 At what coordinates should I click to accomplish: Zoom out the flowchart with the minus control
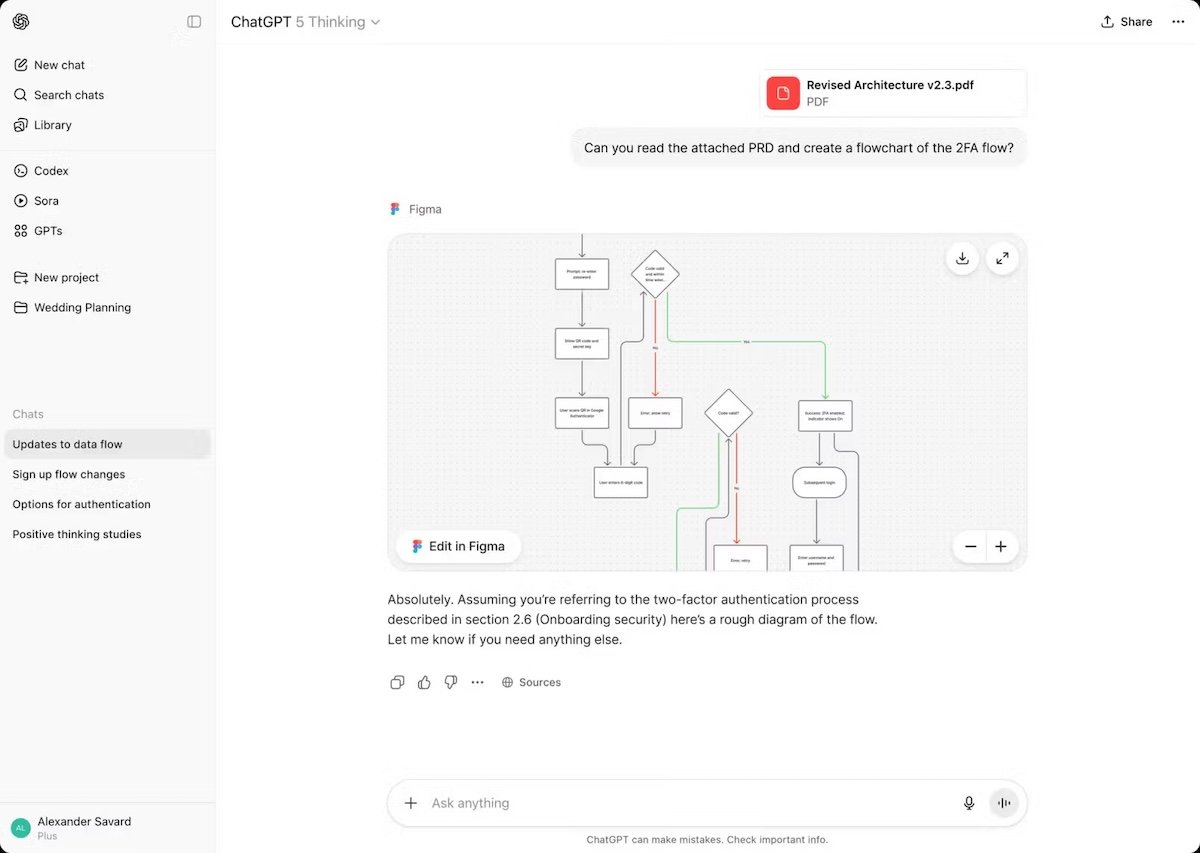pyautogui.click(x=970, y=546)
